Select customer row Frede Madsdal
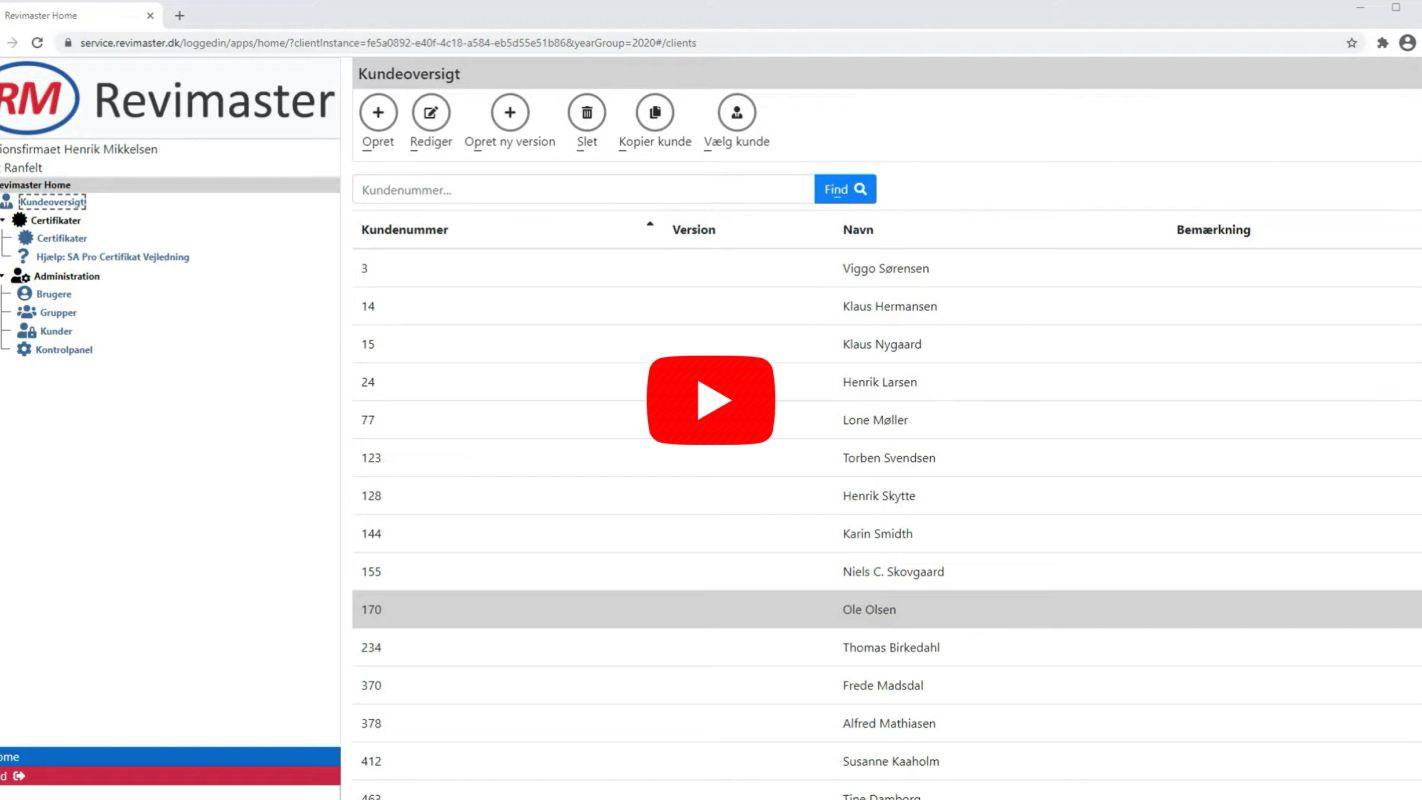 (887, 686)
